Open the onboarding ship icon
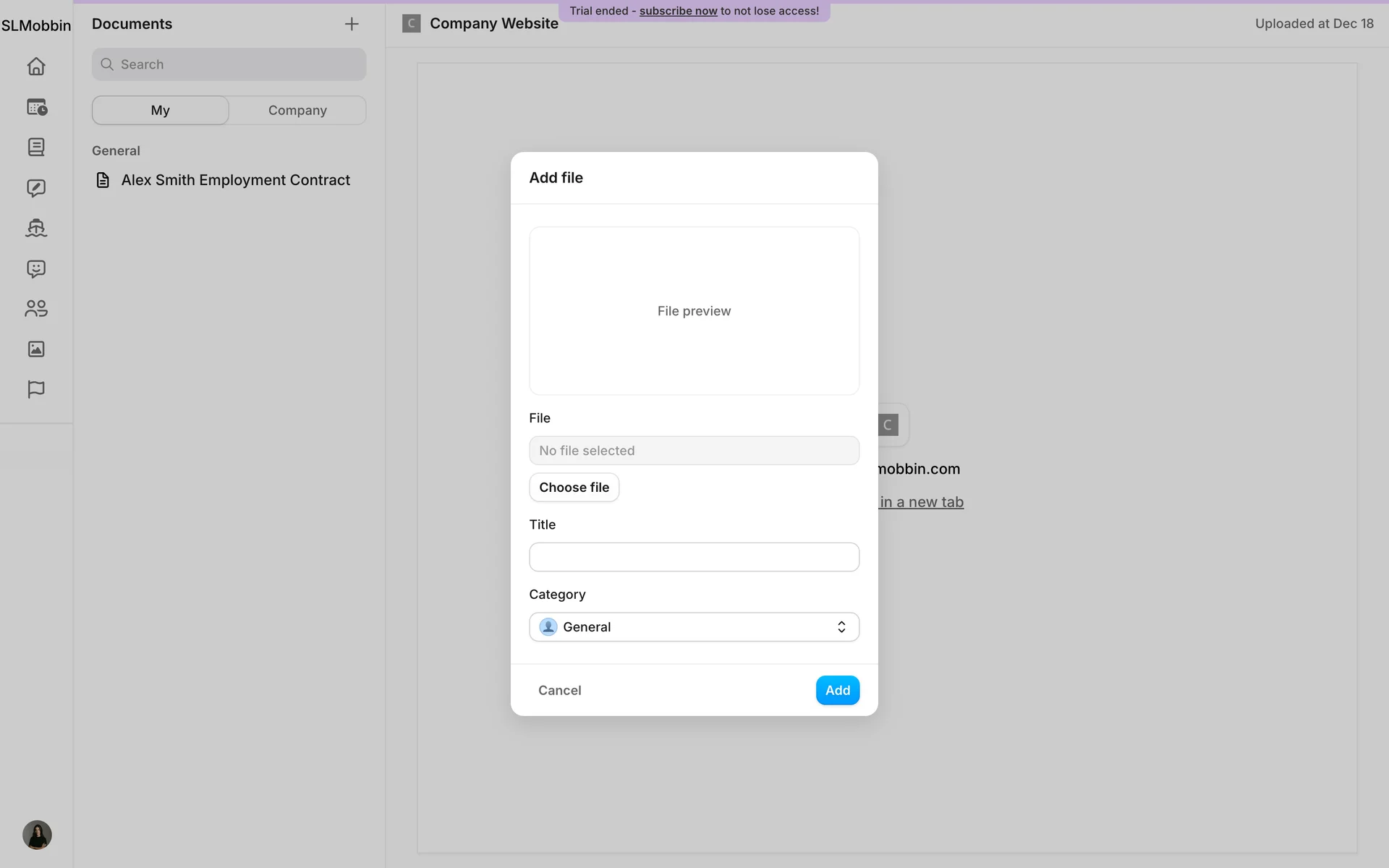The image size is (1389, 868). 36,229
